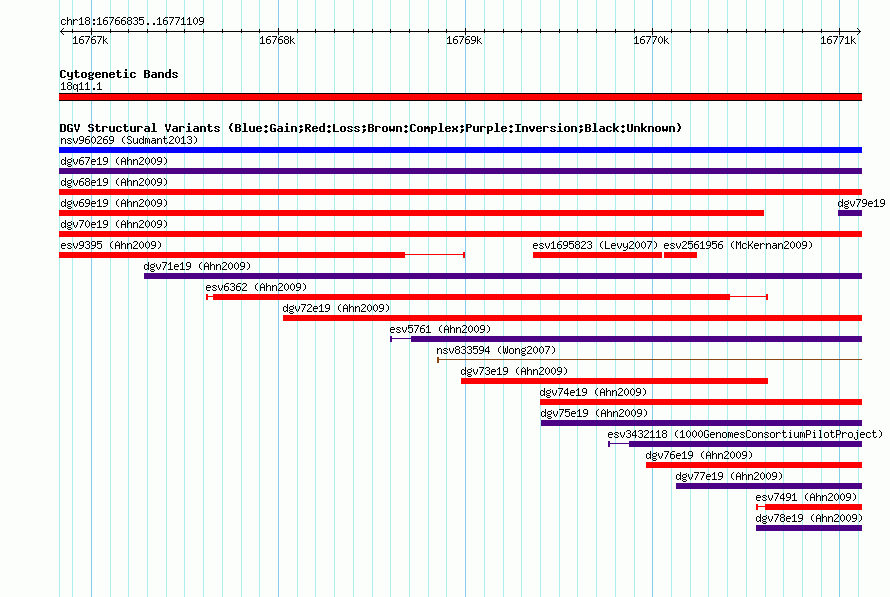
Task: Click the purple dgv67e19 inversion bar
Action: click(x=460, y=171)
